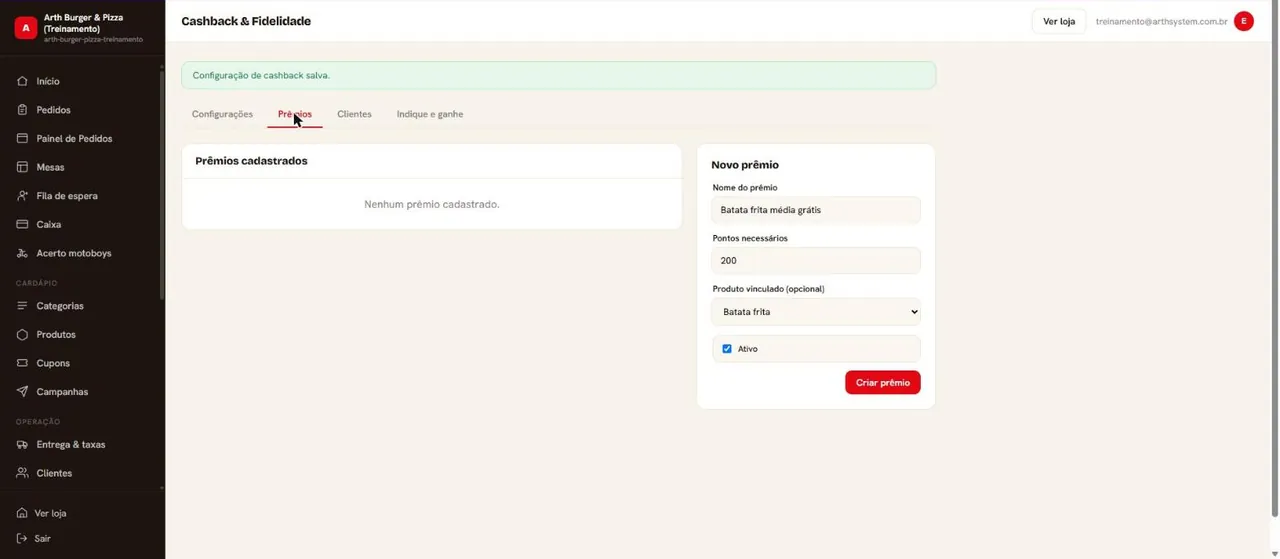Switch to the Configurações tab
1280x559 pixels.
(222, 114)
